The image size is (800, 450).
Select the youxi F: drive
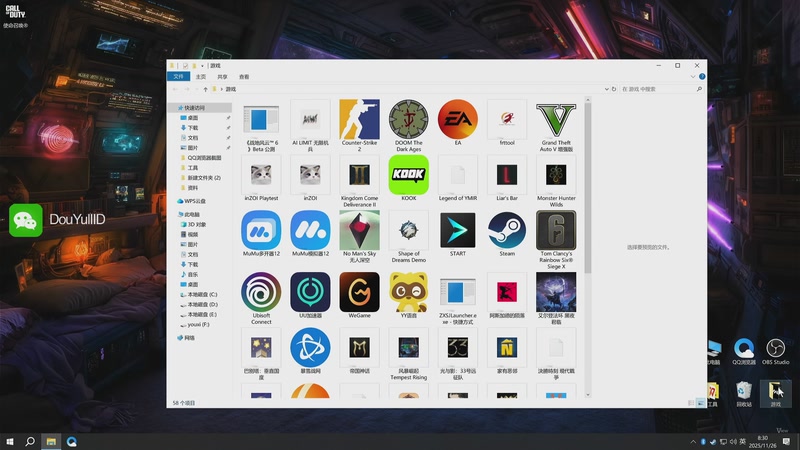194,324
